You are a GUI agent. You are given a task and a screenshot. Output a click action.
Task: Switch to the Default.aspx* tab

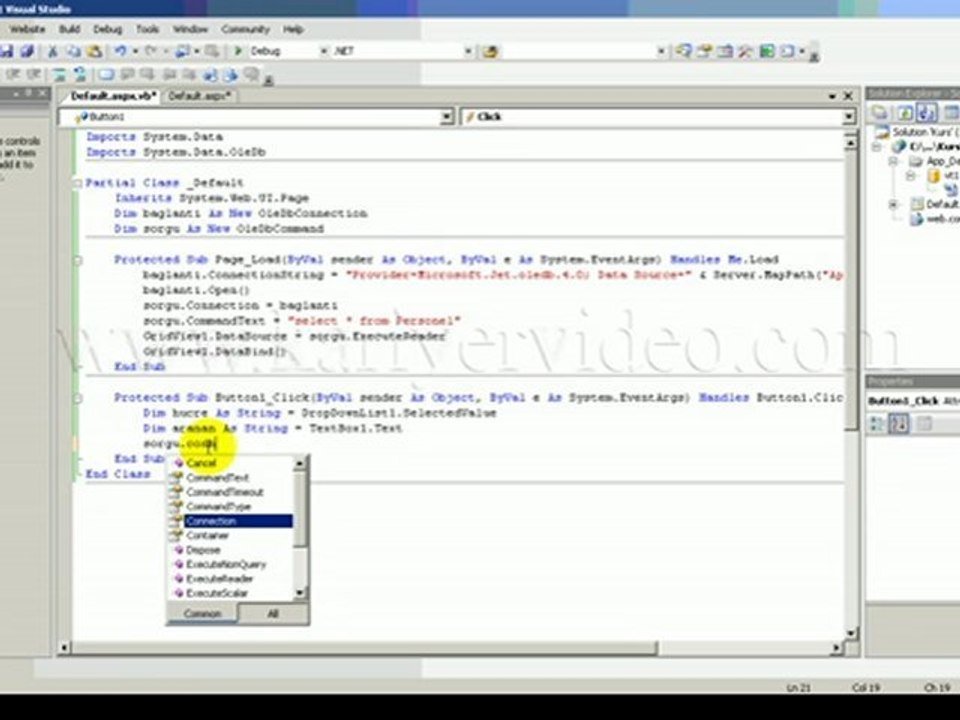(199, 96)
